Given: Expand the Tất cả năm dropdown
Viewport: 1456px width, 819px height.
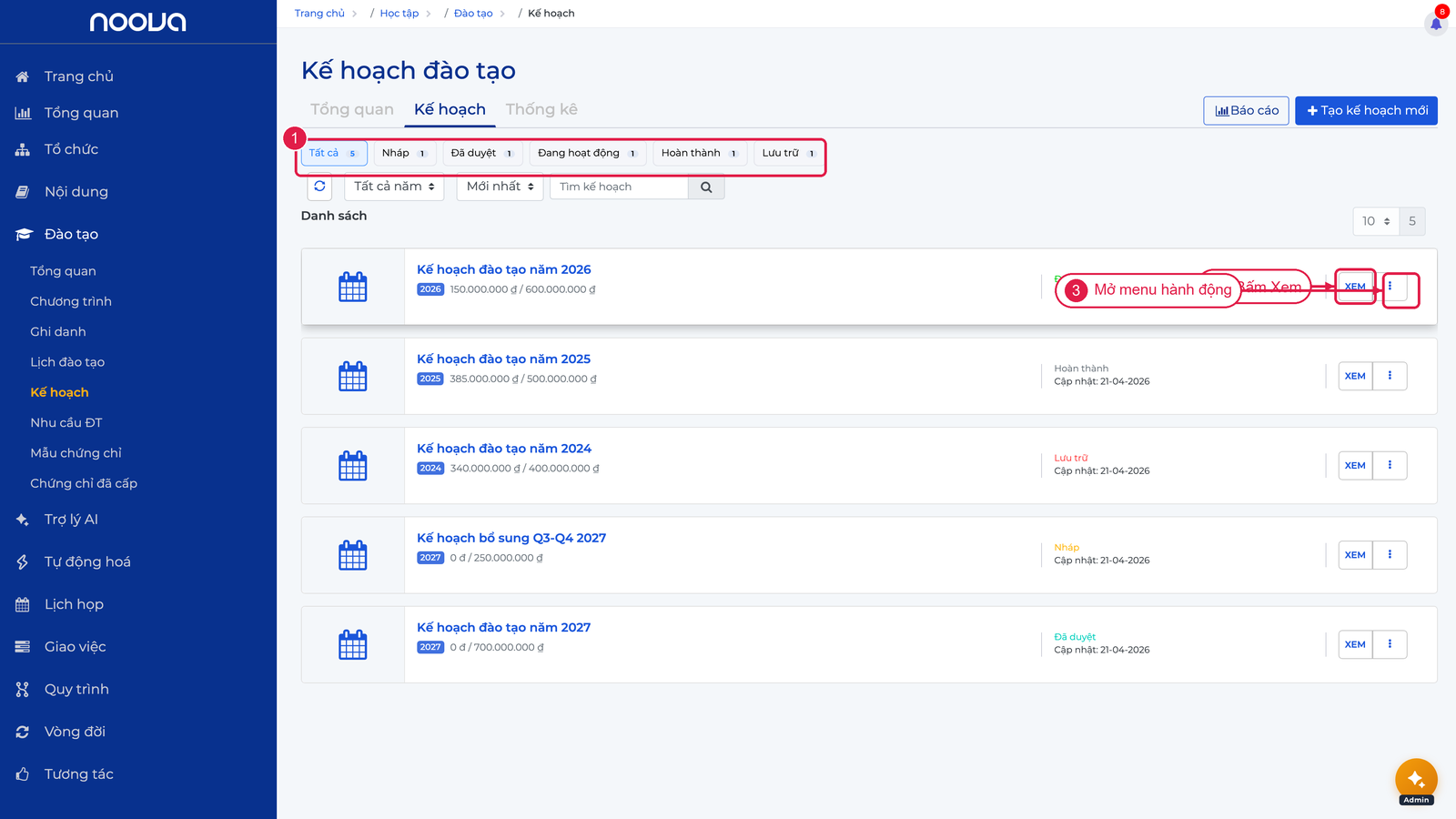Looking at the screenshot, I should point(394,187).
